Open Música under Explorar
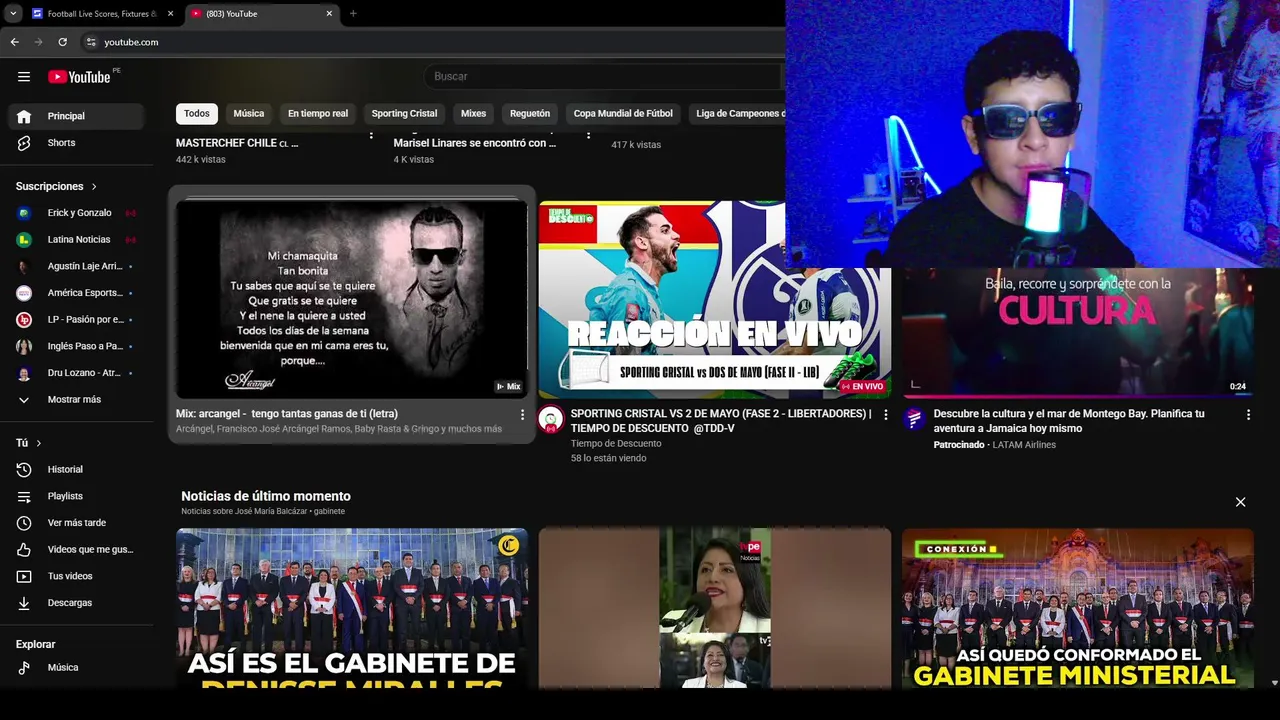The image size is (1280, 720). tap(77, 667)
